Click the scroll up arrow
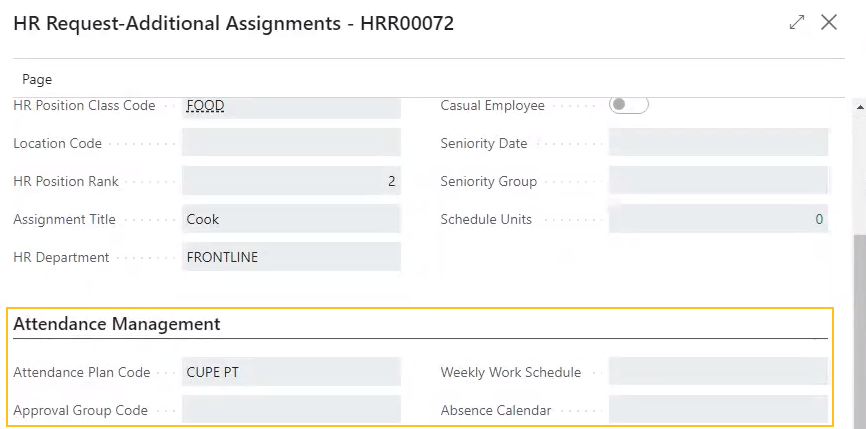This screenshot has width=866, height=429. click(858, 105)
